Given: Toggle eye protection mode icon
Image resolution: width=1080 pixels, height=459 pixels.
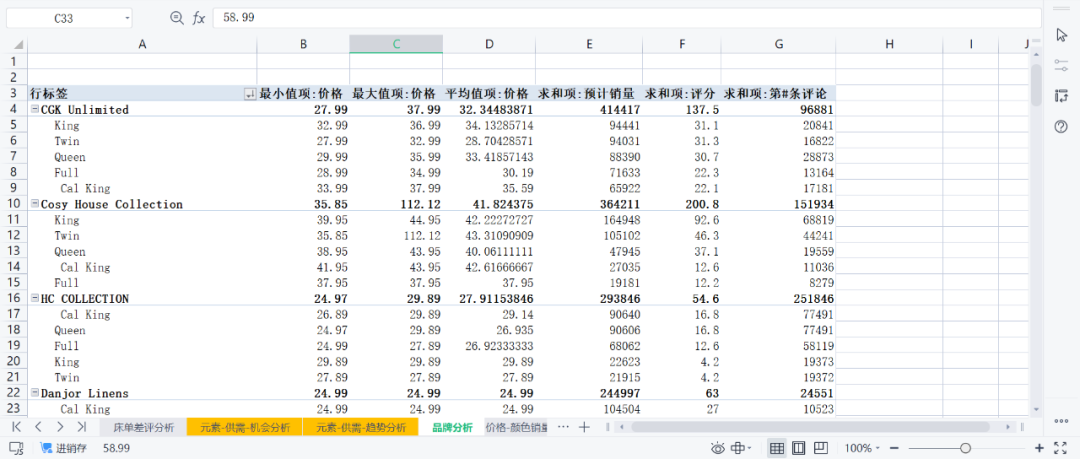Looking at the screenshot, I should 718,448.
